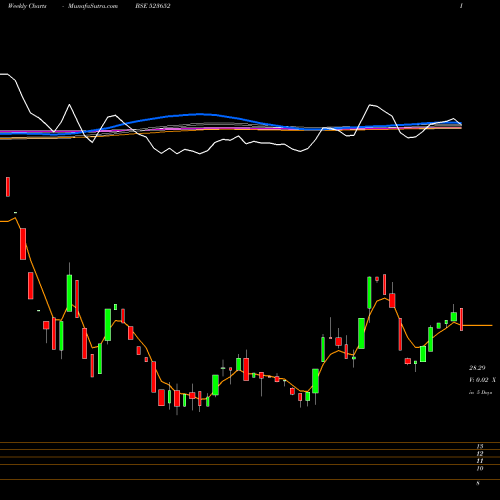
Task: Click the axis label 12
Action: 480,454
